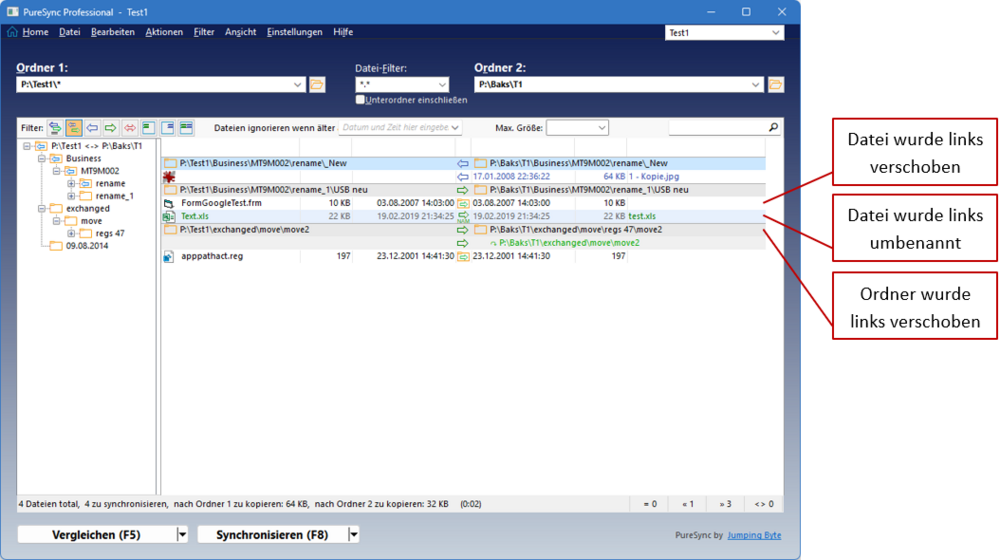Open the Test1 job selector dropdown

pyautogui.click(x=724, y=33)
